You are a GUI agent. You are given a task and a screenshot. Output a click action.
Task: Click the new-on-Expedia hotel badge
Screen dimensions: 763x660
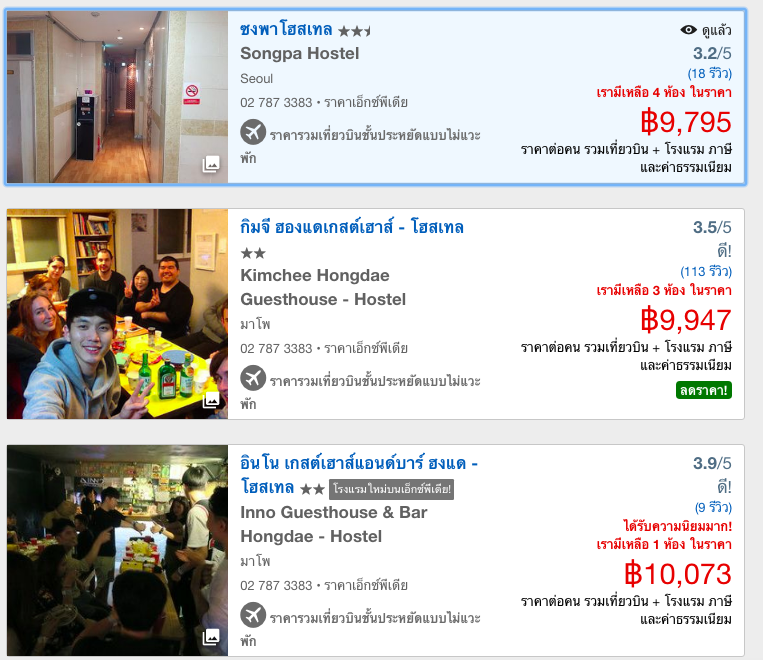[x=392, y=490]
